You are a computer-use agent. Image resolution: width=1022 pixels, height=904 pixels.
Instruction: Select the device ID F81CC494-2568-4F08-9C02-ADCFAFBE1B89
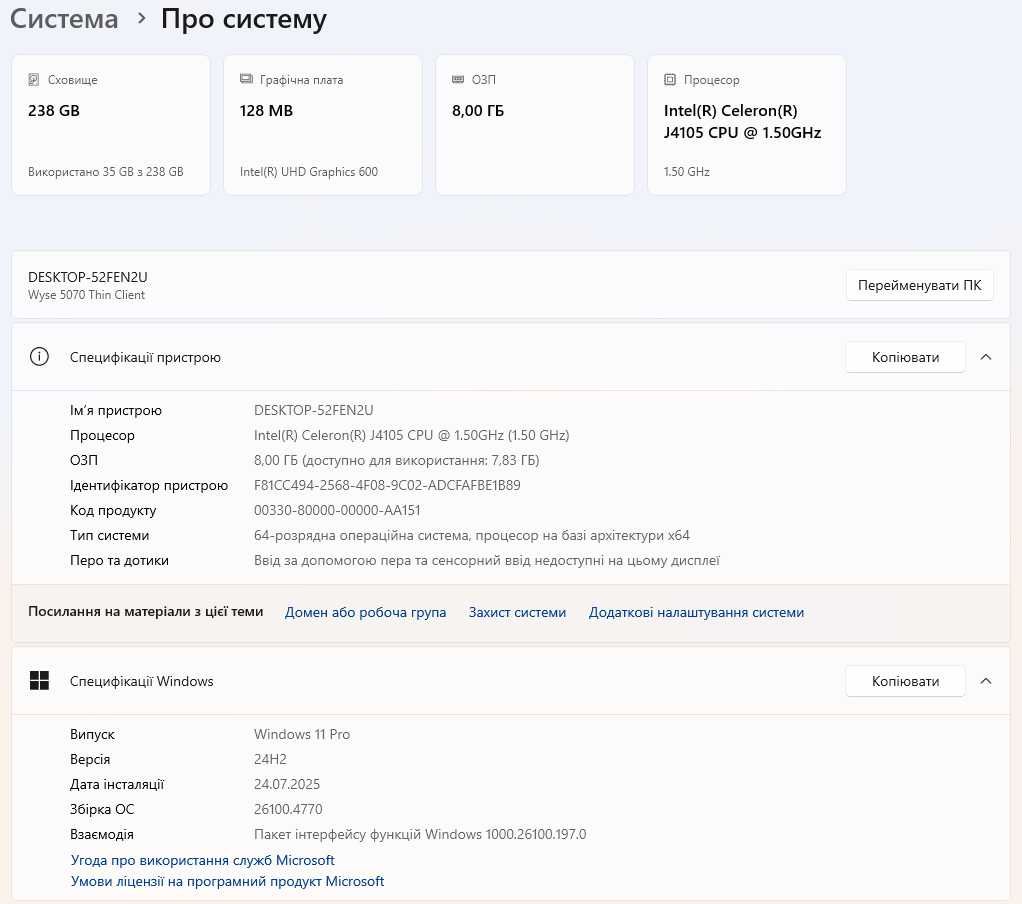[387, 485]
